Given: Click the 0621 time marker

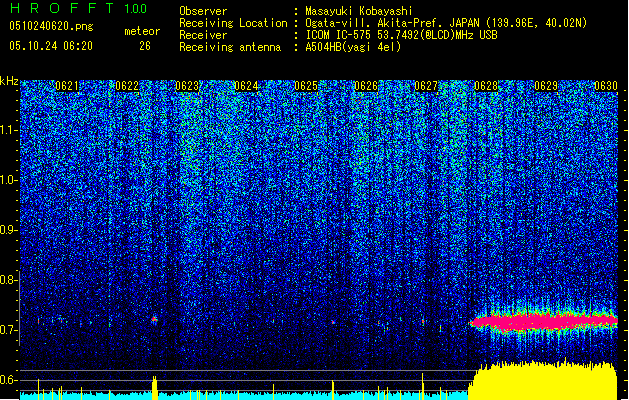Looking at the screenshot, I should point(67,86).
